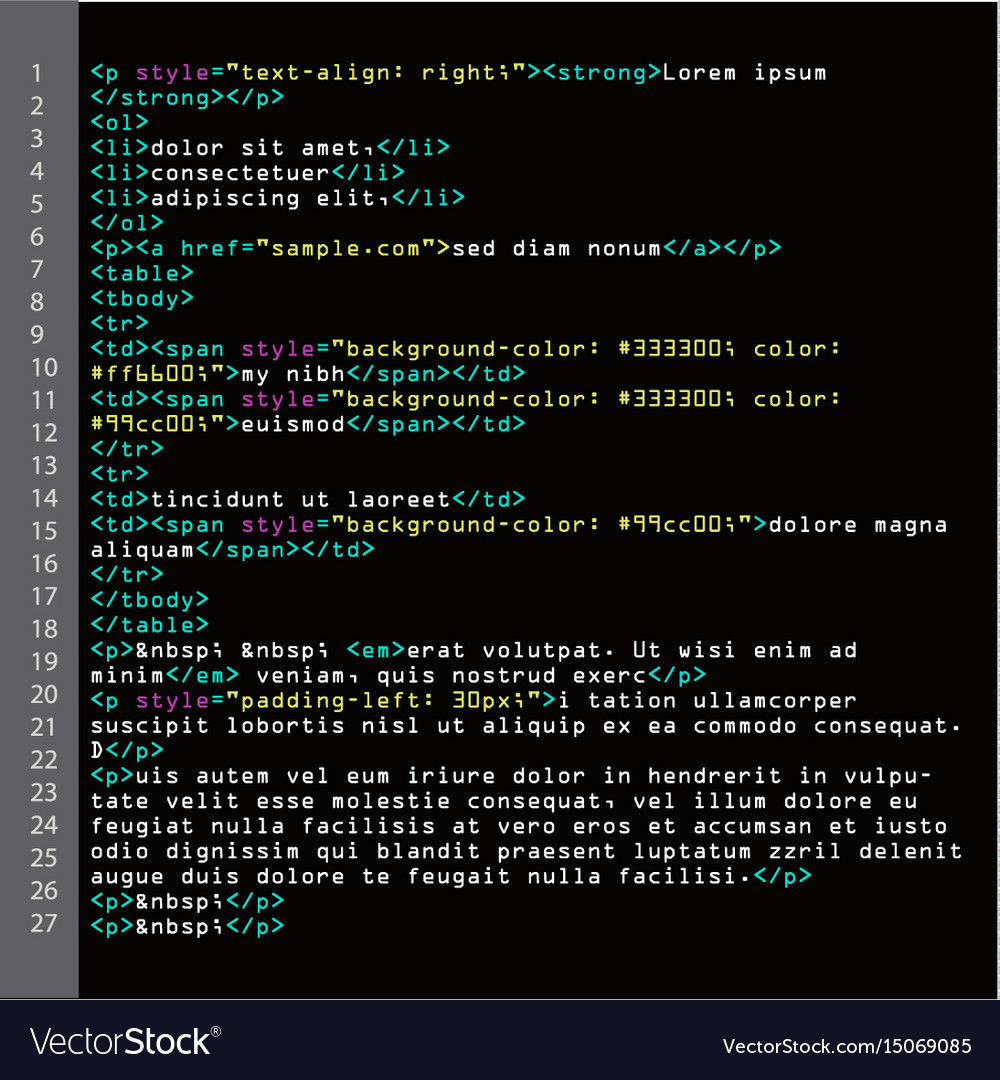The height and width of the screenshot is (1080, 1000).
Task: Click the opening "<em>" tag
Action: click(375, 650)
